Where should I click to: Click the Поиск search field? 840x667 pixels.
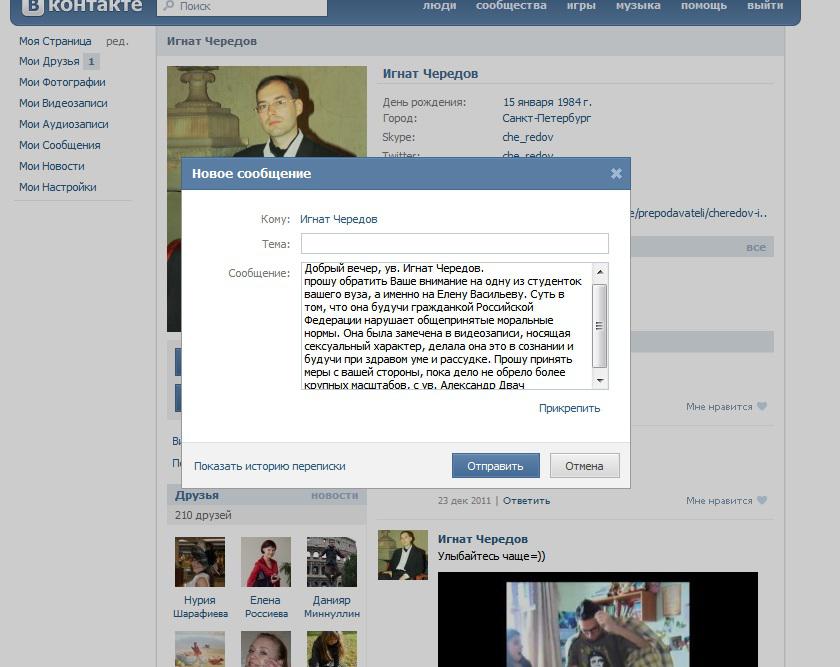pos(242,6)
